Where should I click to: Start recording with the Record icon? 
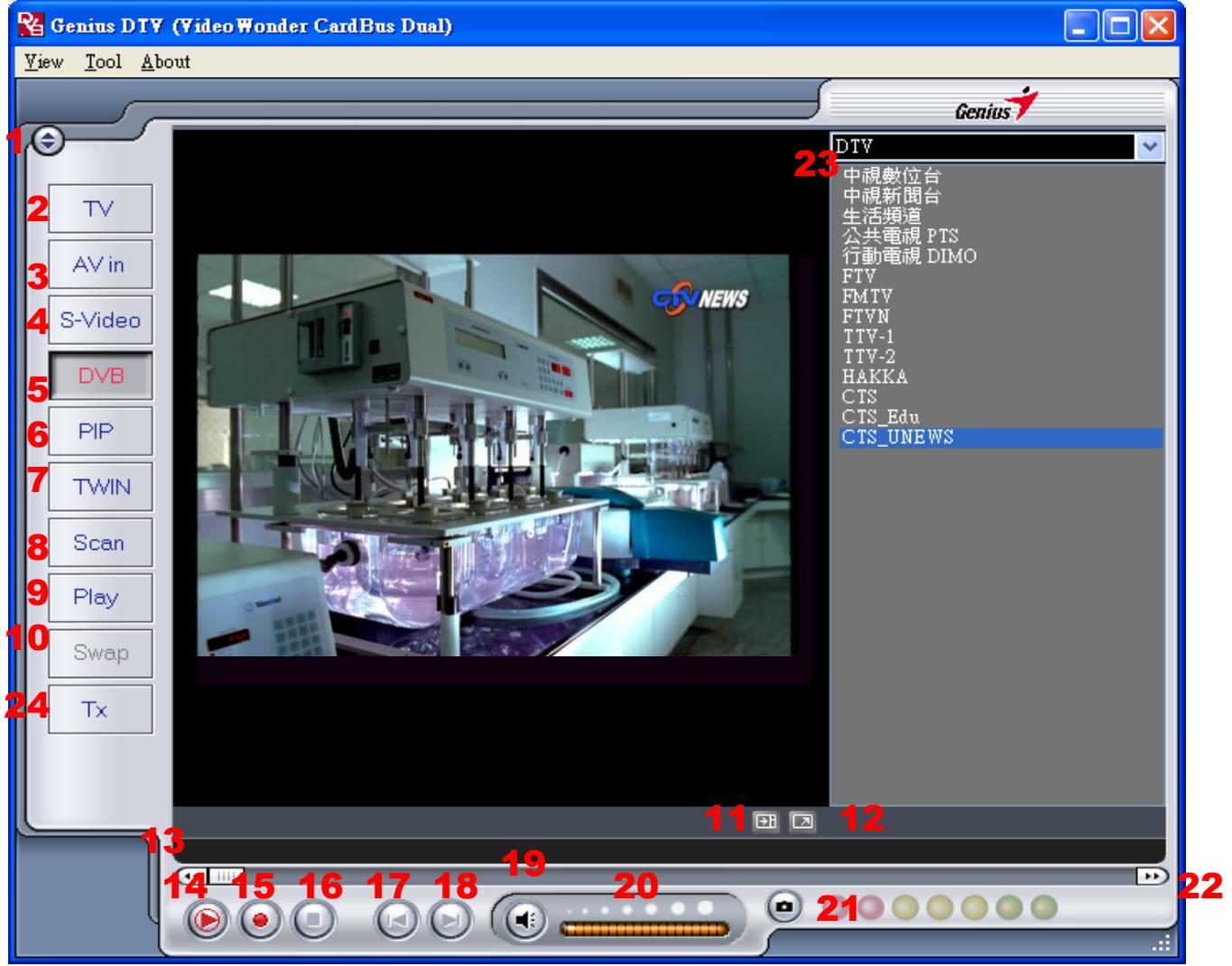[x=261, y=920]
